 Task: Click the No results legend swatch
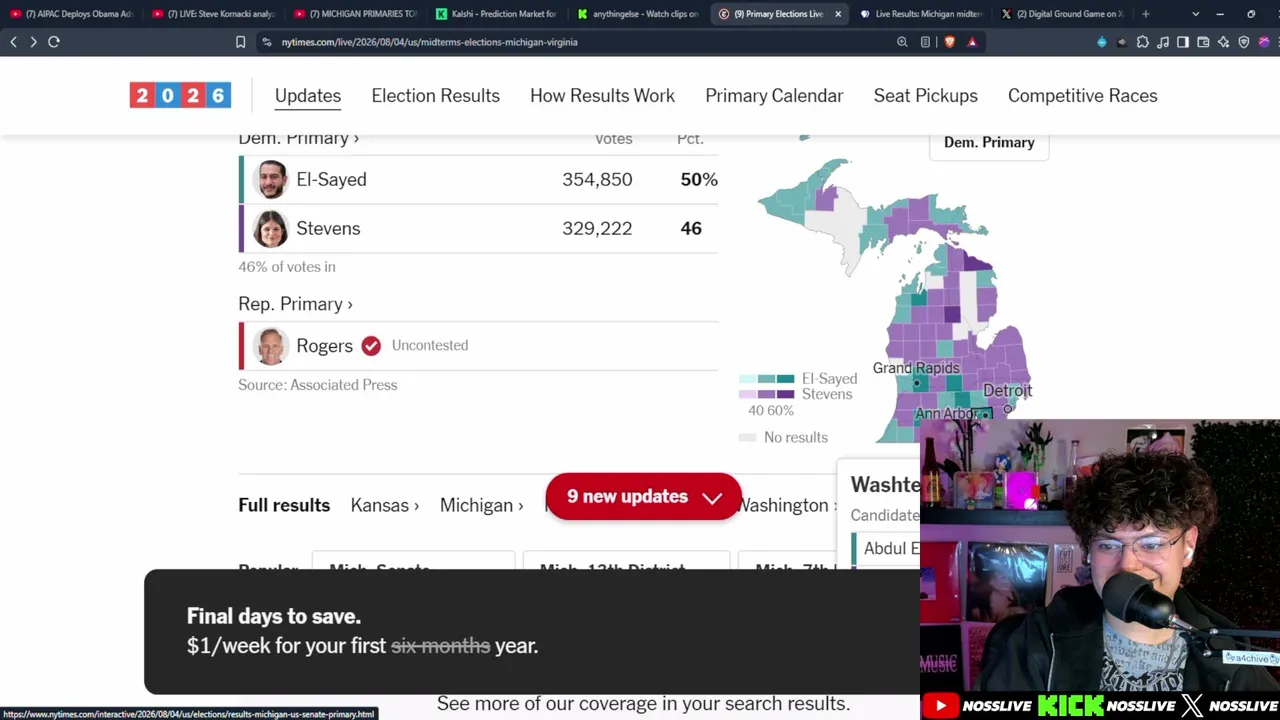tap(747, 438)
